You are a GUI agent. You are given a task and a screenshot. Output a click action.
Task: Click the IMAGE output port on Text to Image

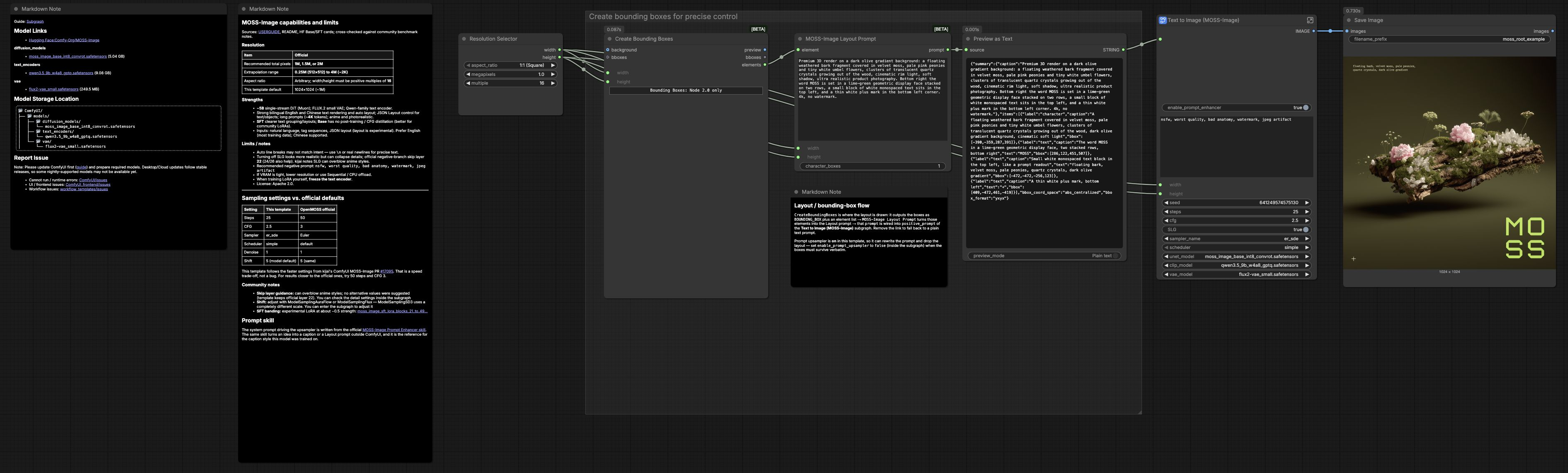[1314, 31]
